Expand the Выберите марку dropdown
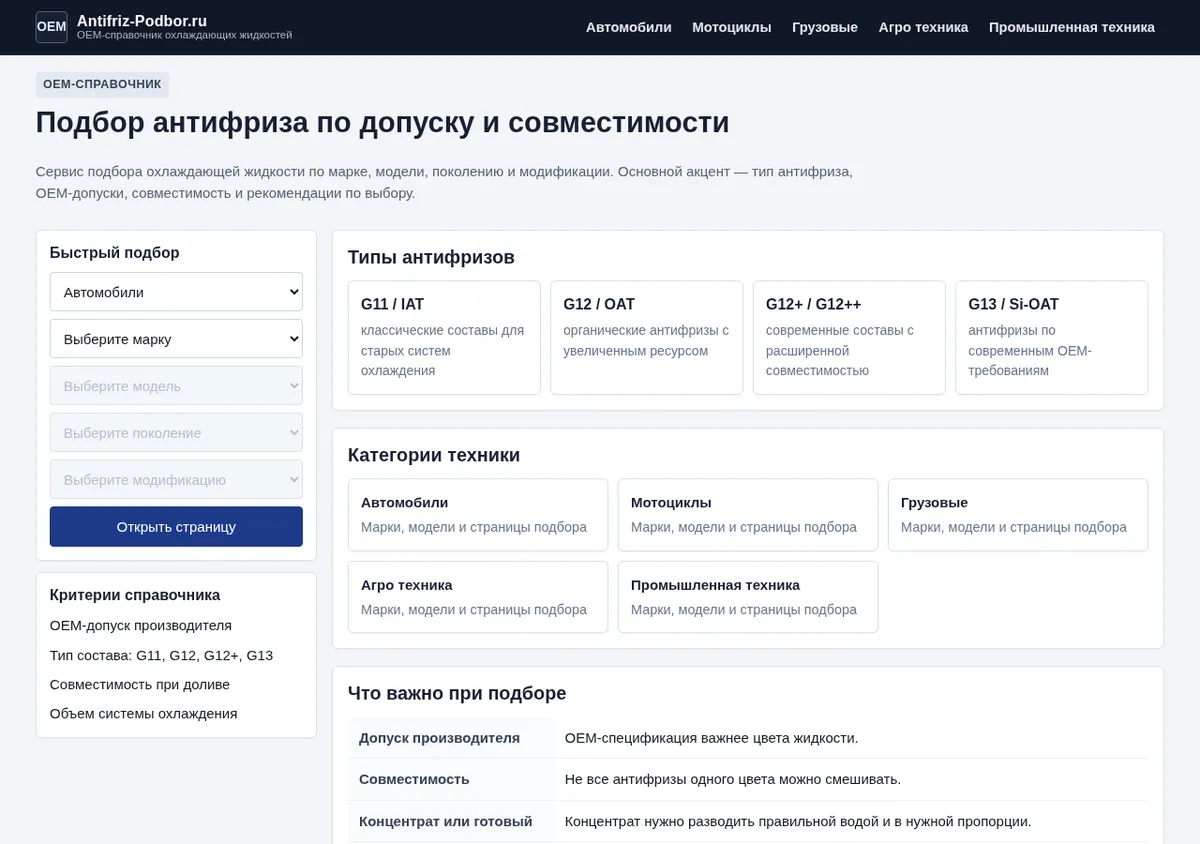Screen dimensions: 1200x844 [176, 339]
